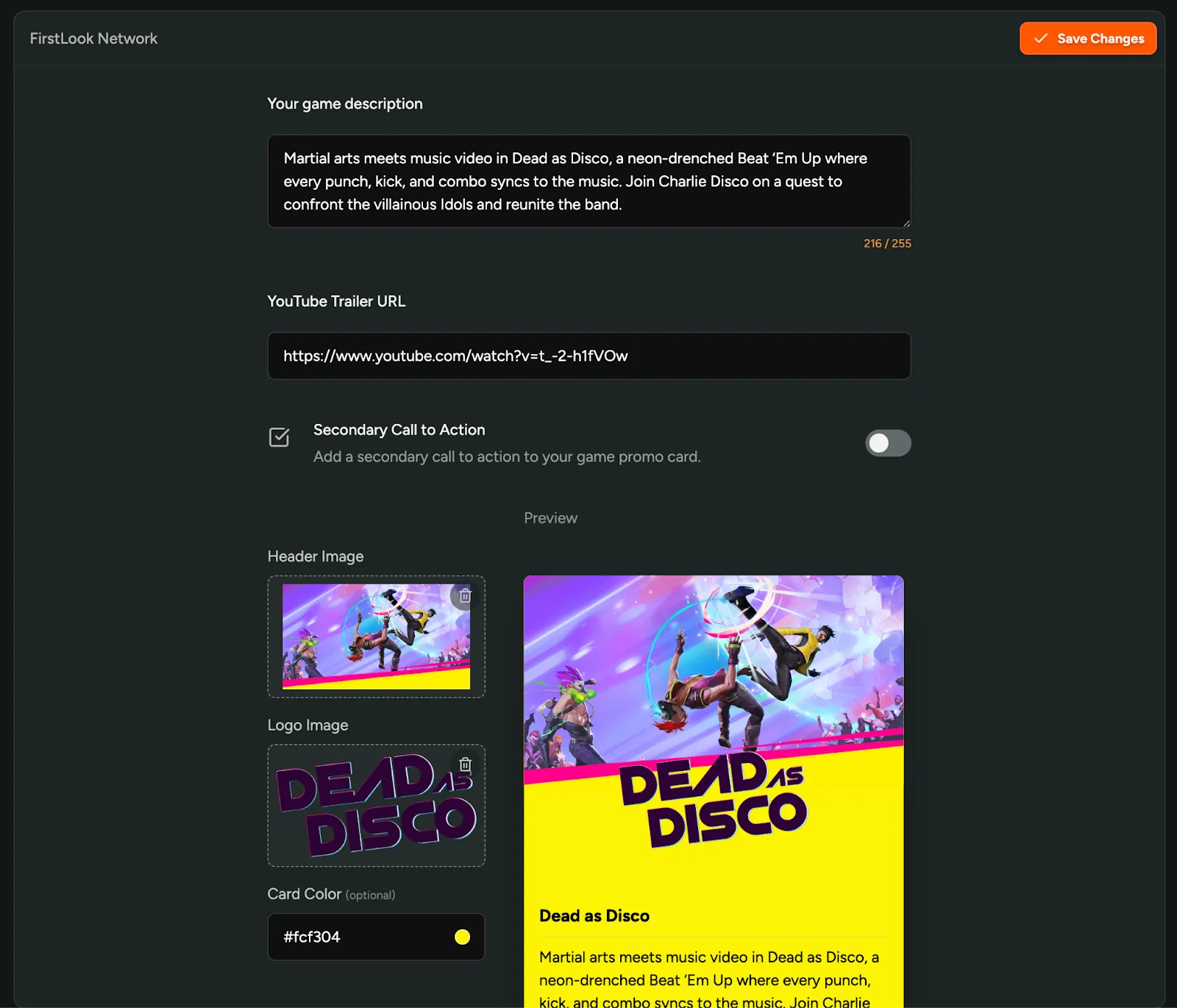Click the FirstLook Network title
Image resolution: width=1177 pixels, height=1008 pixels.
click(93, 38)
